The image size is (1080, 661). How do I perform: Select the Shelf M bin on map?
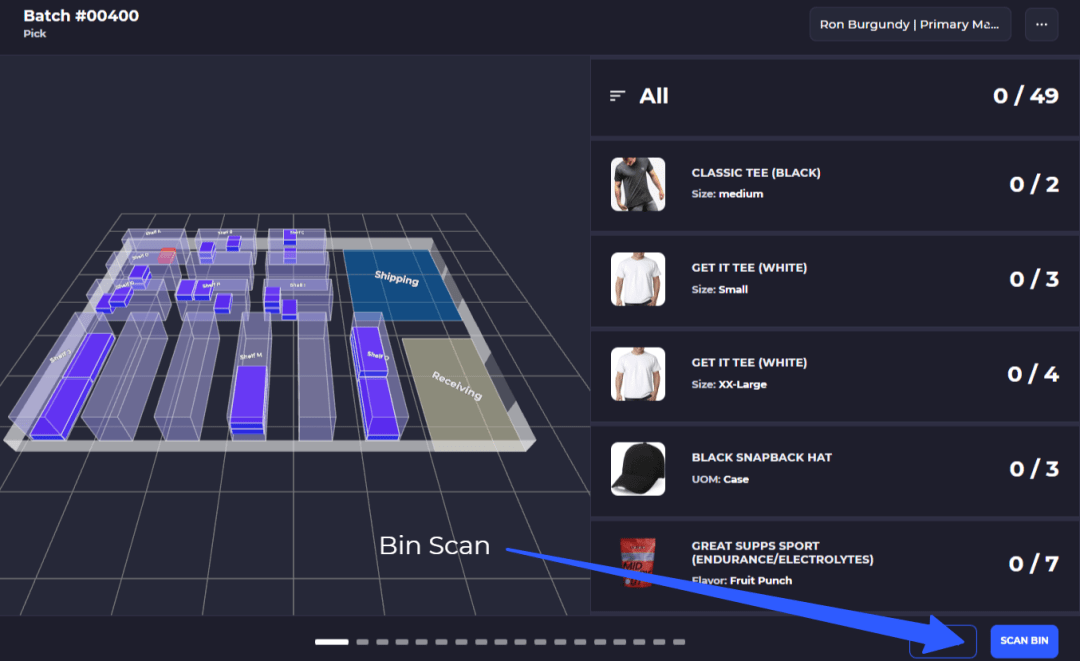[x=249, y=399]
